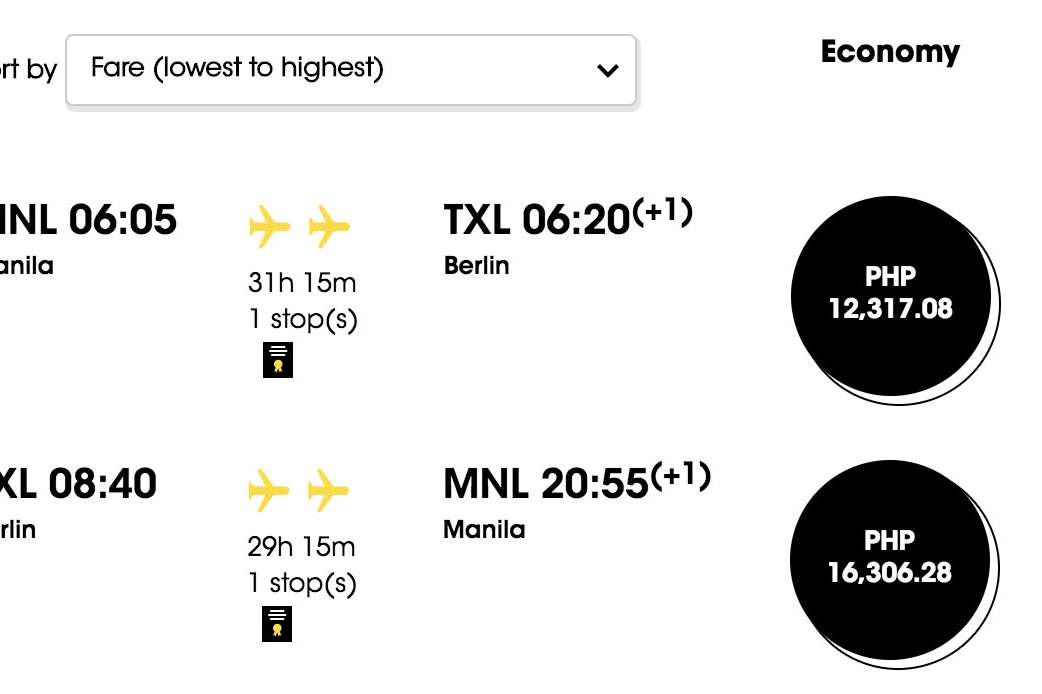
Task: View the 1 stop(s) info for Berlin–Manila
Action: tap(302, 583)
